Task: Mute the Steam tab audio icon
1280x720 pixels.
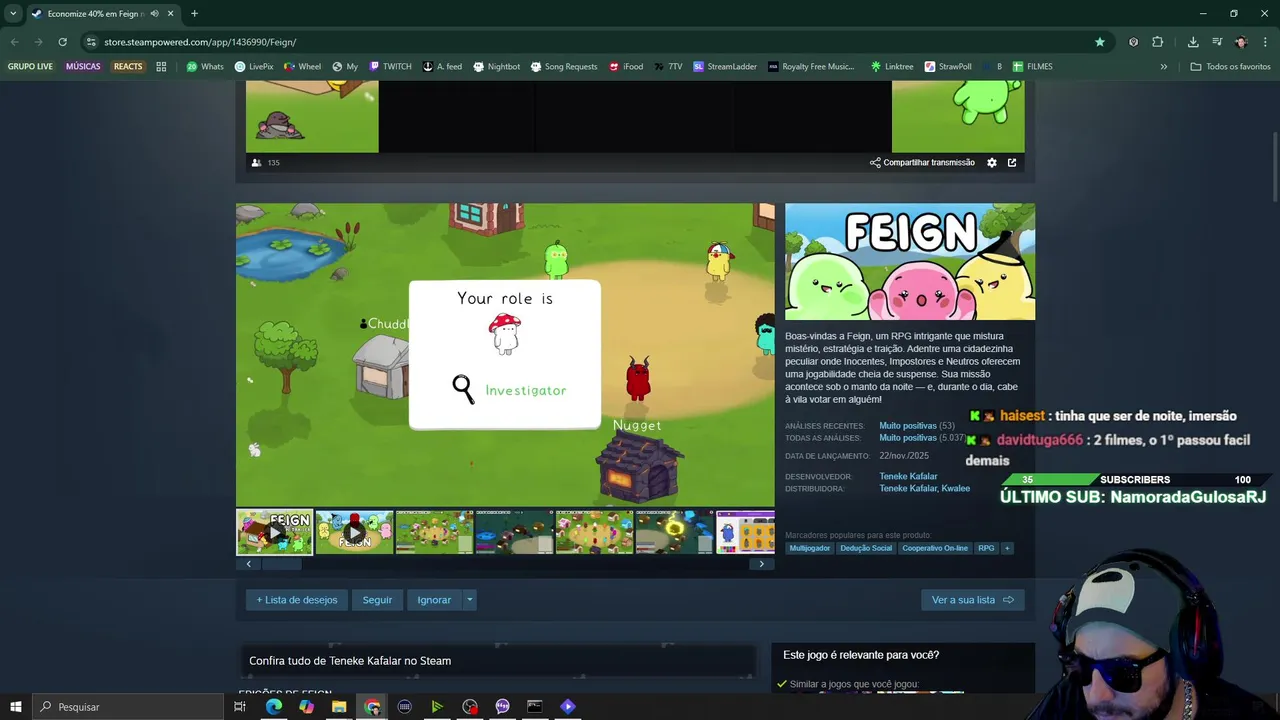Action: 154,14
